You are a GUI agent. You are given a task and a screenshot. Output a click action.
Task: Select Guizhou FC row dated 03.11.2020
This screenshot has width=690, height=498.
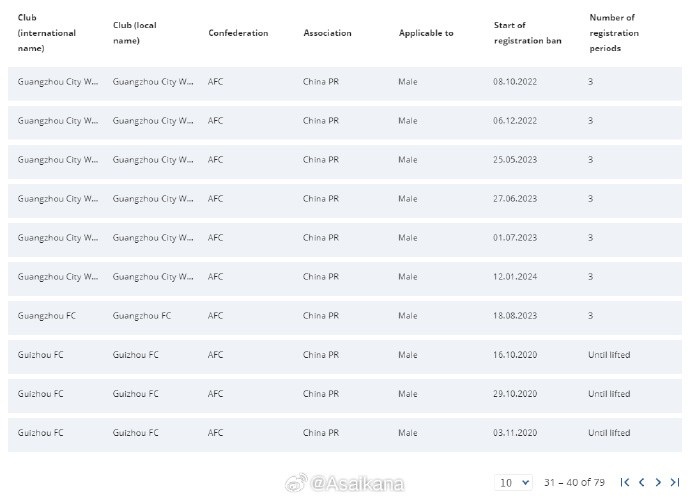(345, 433)
